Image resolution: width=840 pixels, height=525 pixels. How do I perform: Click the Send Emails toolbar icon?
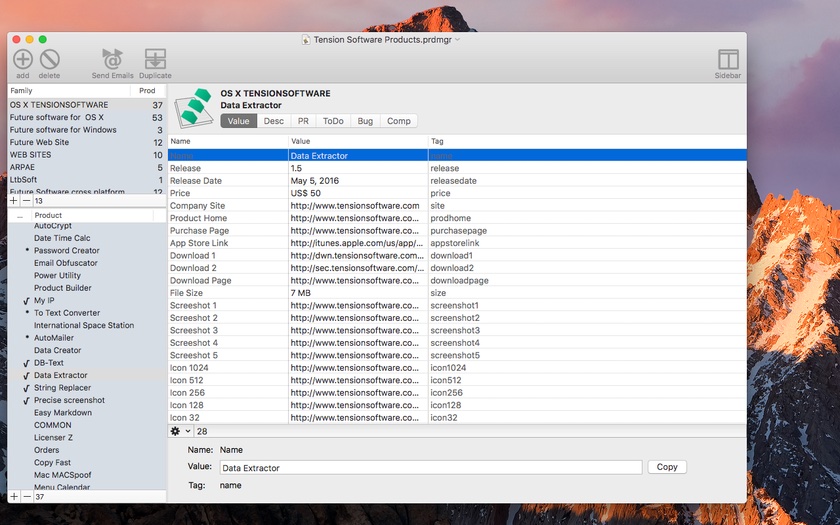tap(112, 59)
